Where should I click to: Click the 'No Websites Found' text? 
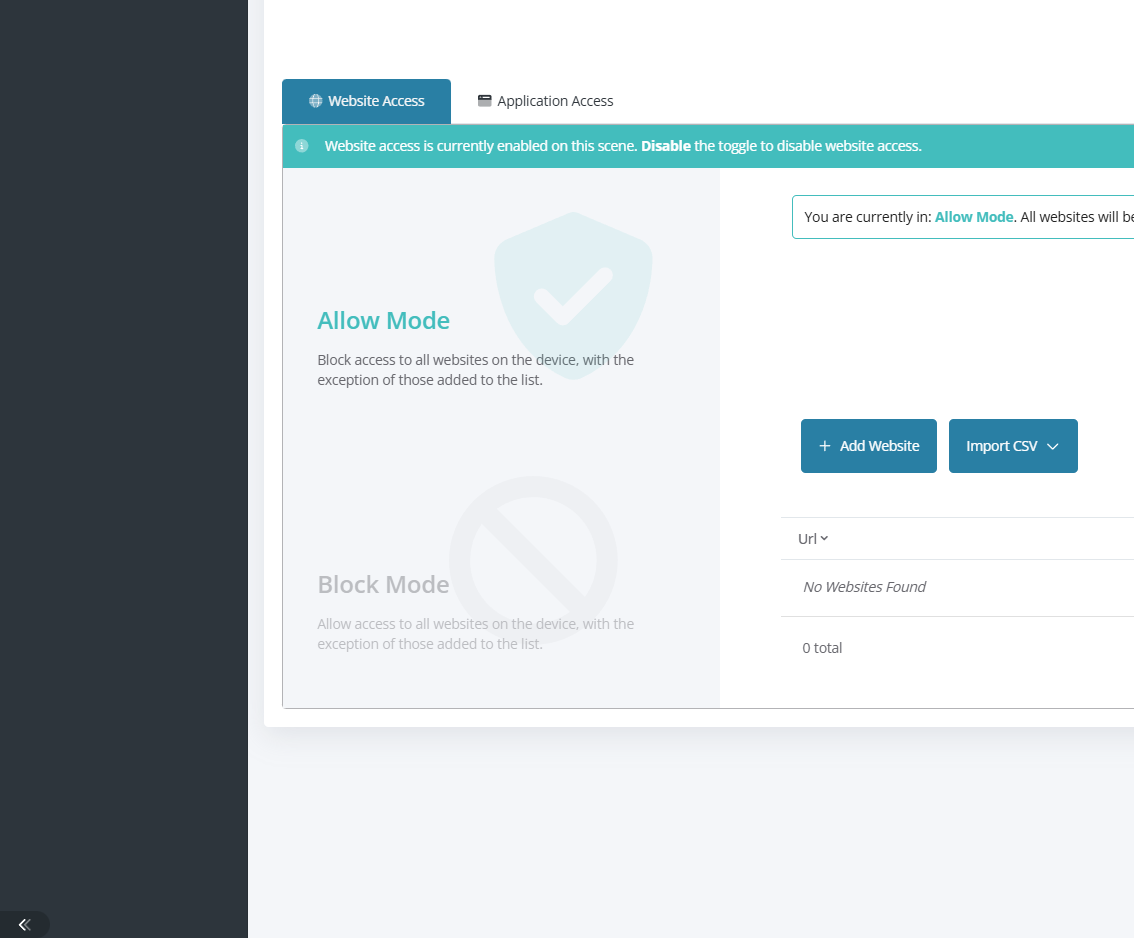[x=864, y=587]
